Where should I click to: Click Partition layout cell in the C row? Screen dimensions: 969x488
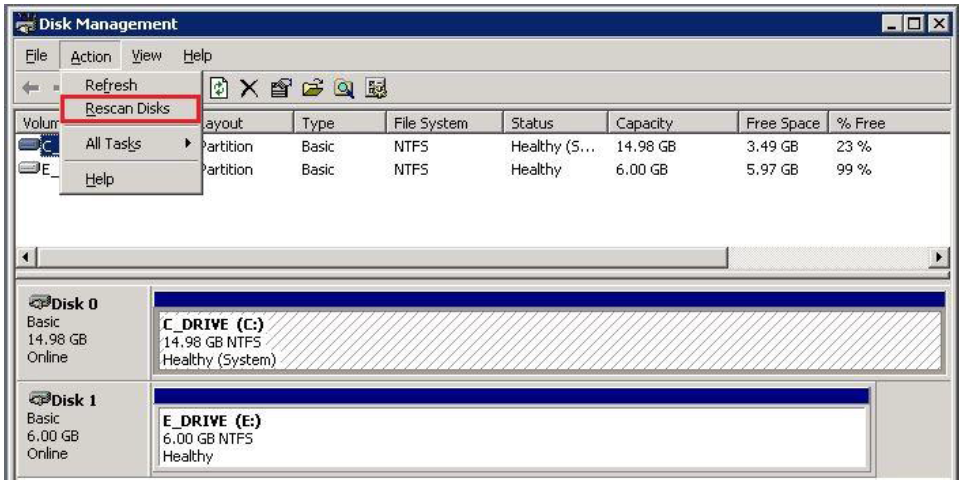click(x=227, y=146)
